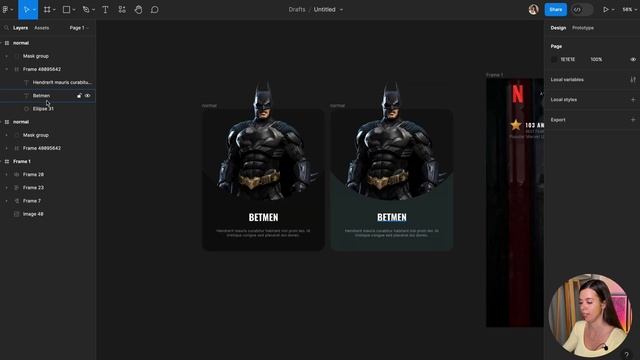Open the present options dropdown arrow
The height and width of the screenshot is (360, 640).
click(x=613, y=10)
